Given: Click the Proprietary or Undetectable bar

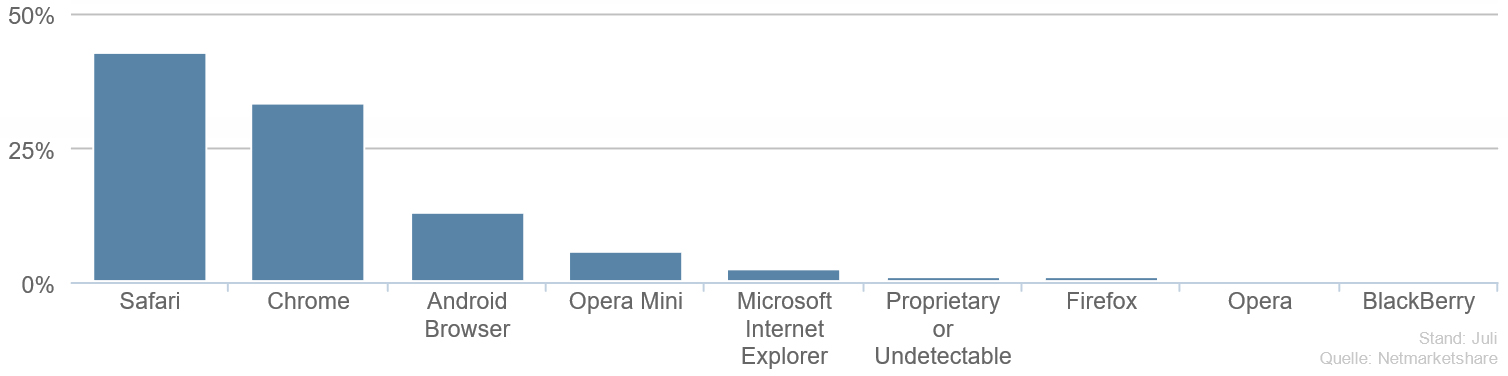Looking at the screenshot, I should 943,279.
